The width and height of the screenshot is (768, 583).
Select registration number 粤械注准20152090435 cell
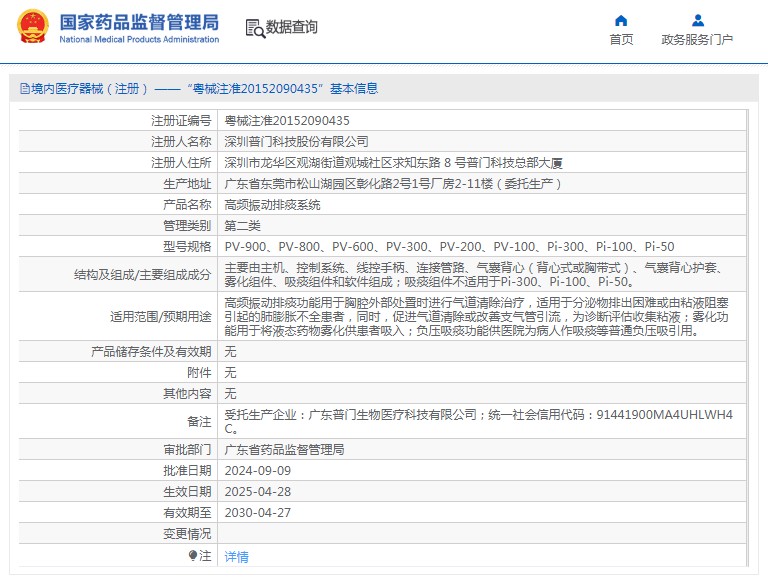[x=287, y=121]
